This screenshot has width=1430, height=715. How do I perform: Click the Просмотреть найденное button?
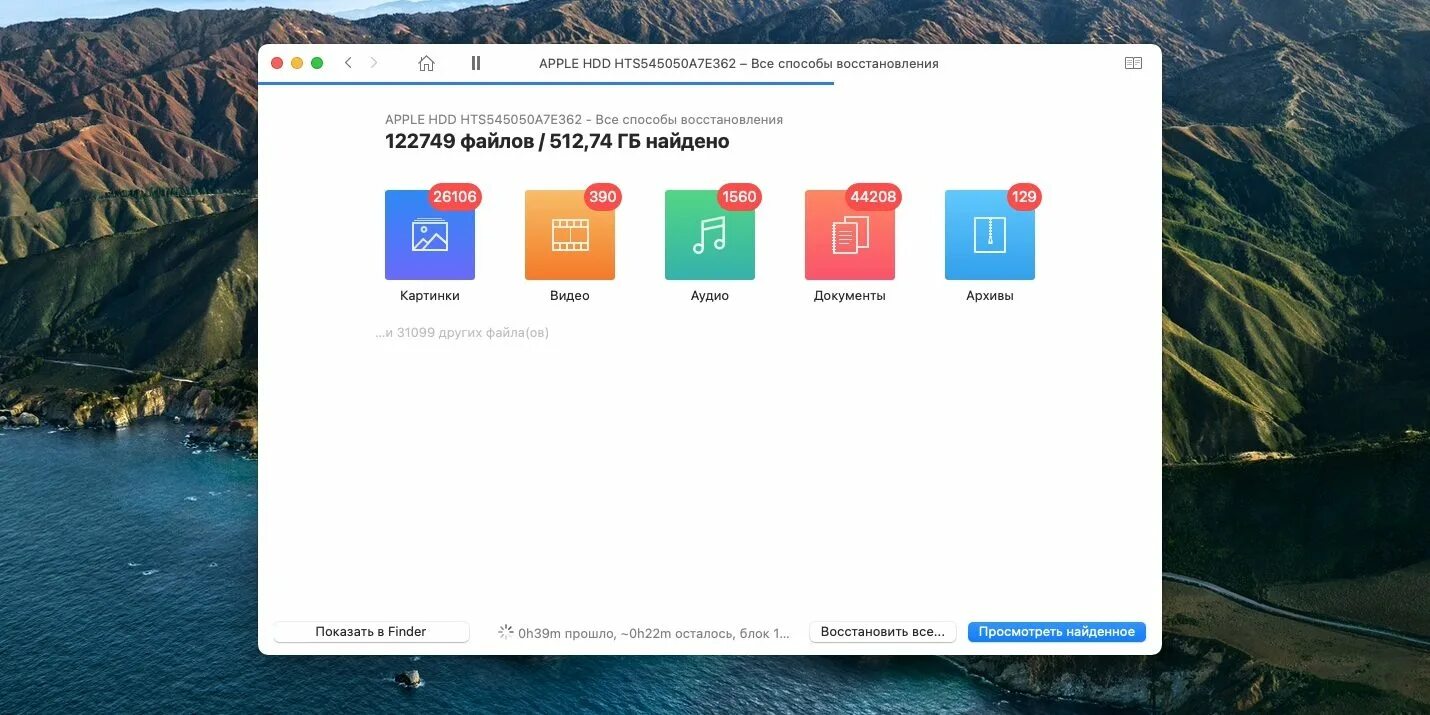click(x=1057, y=632)
